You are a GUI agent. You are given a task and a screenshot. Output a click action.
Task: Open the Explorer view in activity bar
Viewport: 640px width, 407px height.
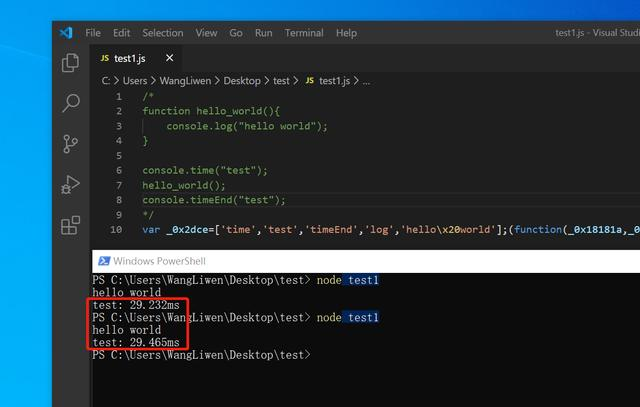[70, 62]
